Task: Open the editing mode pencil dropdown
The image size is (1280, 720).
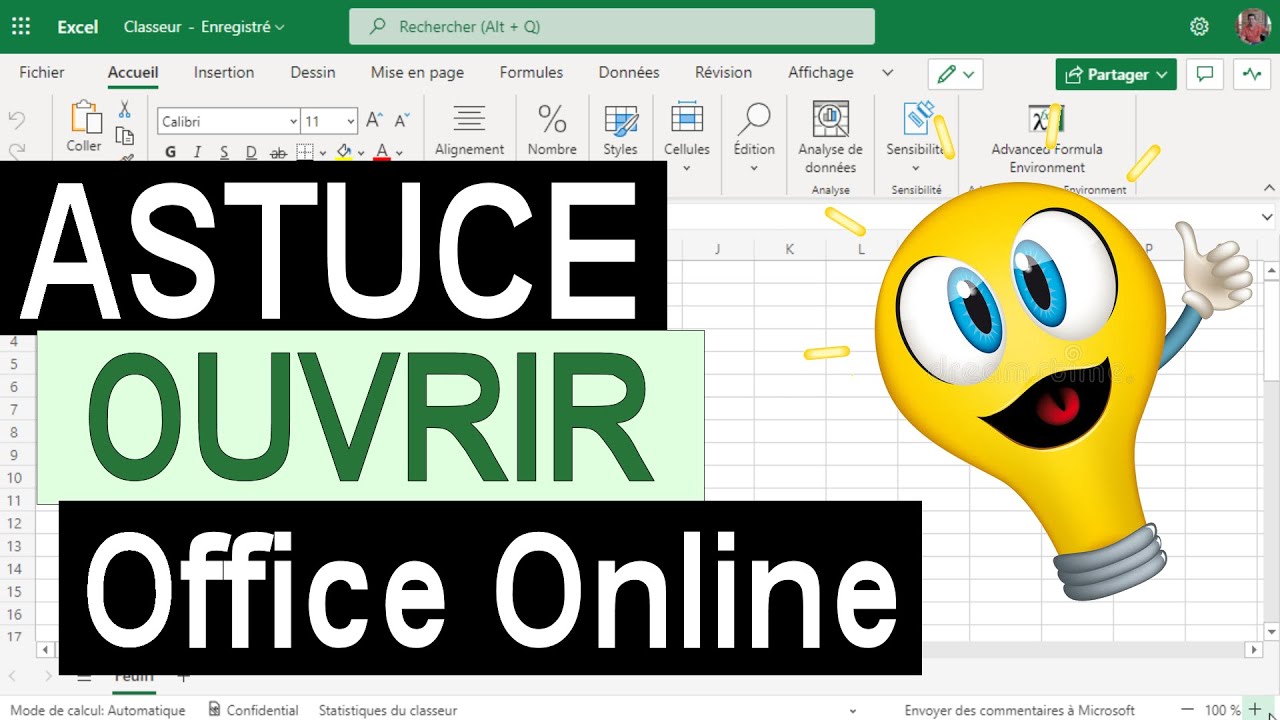Action: coord(955,74)
